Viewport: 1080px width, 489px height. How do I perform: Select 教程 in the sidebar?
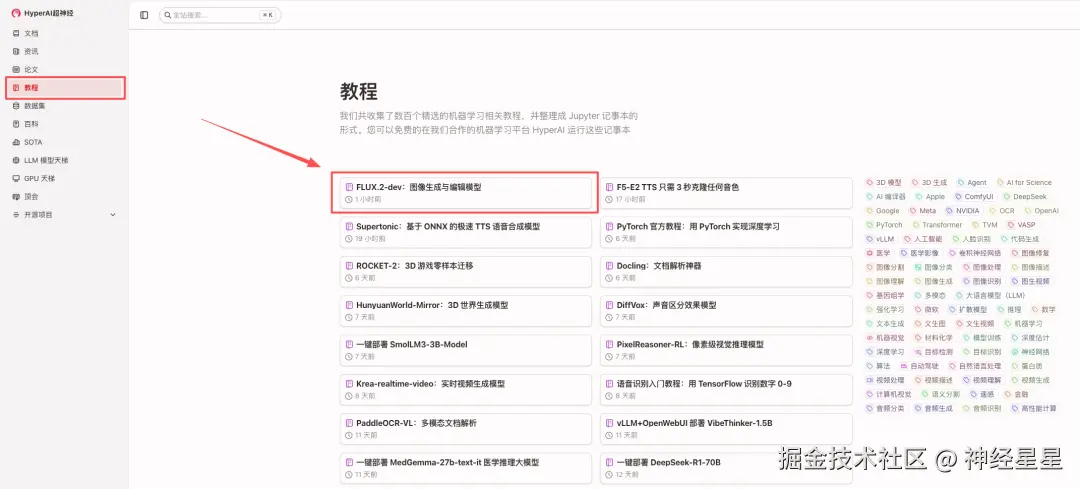tap(65, 87)
